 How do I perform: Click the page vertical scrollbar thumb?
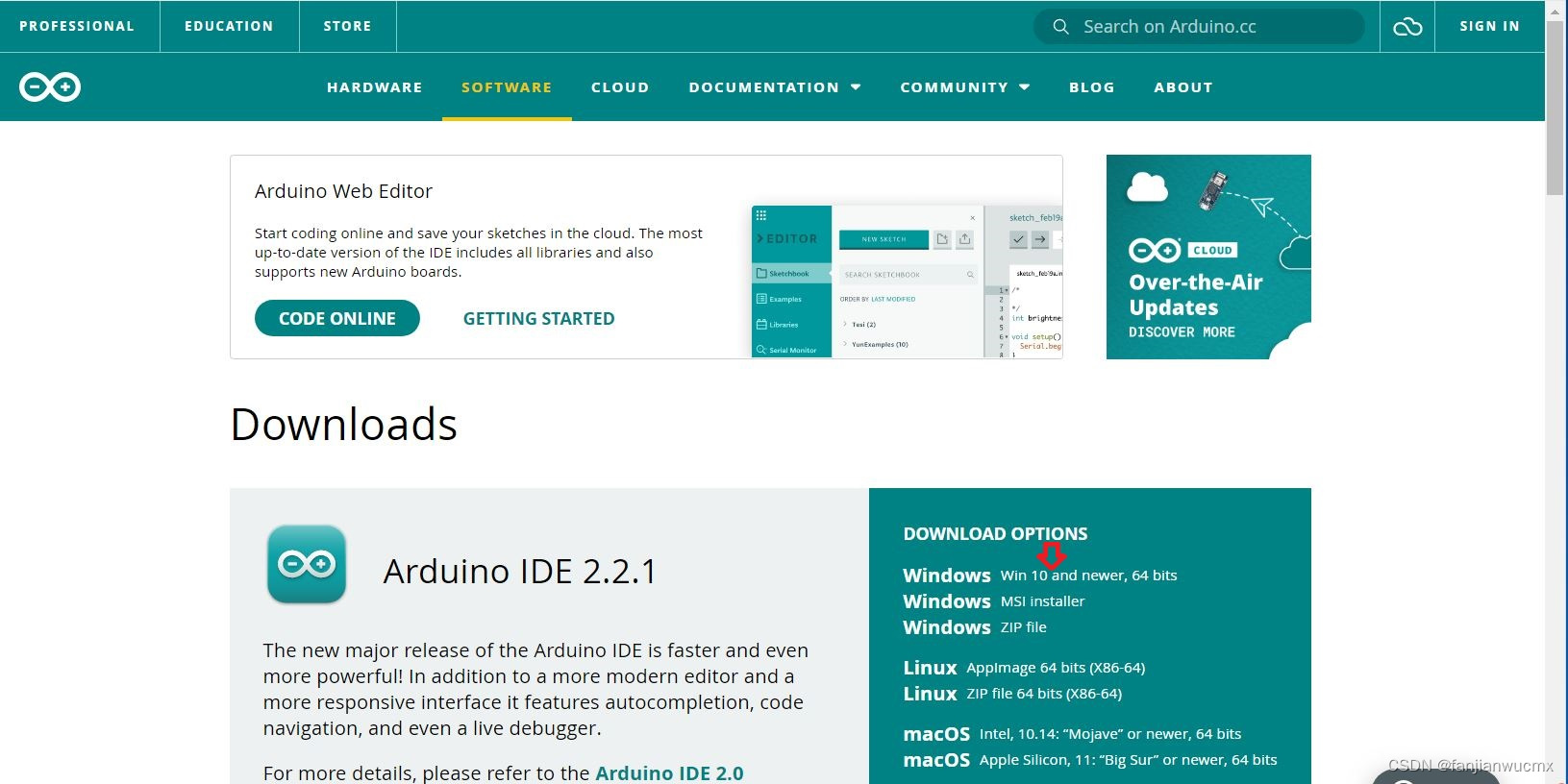pyautogui.click(x=1556, y=108)
